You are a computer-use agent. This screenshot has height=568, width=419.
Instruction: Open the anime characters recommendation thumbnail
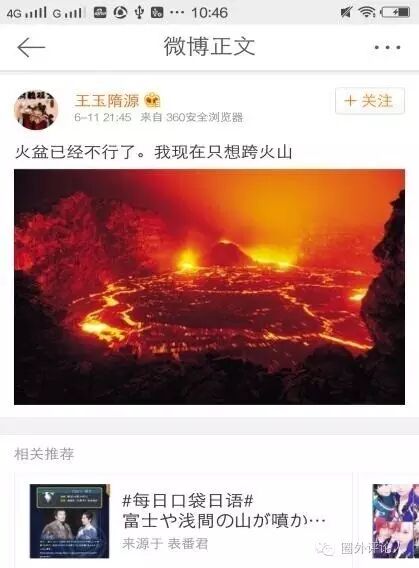click(395, 521)
